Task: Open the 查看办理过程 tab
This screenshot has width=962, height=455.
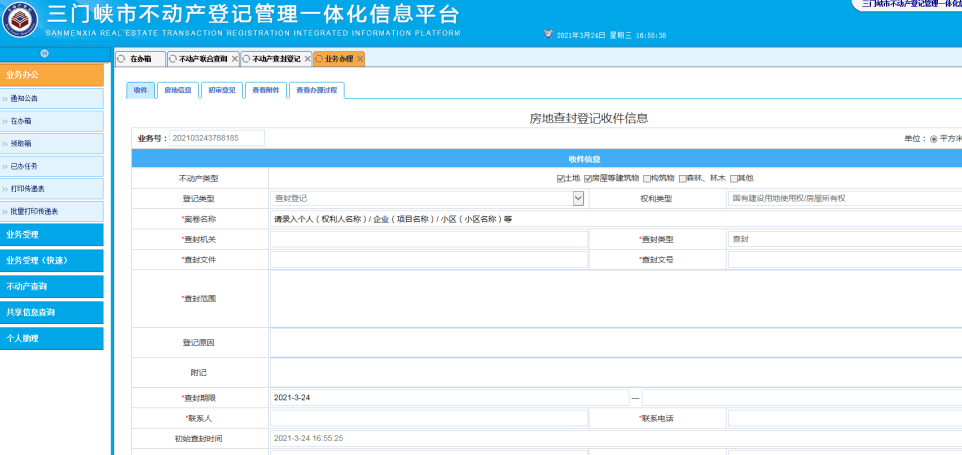Action: [x=318, y=90]
